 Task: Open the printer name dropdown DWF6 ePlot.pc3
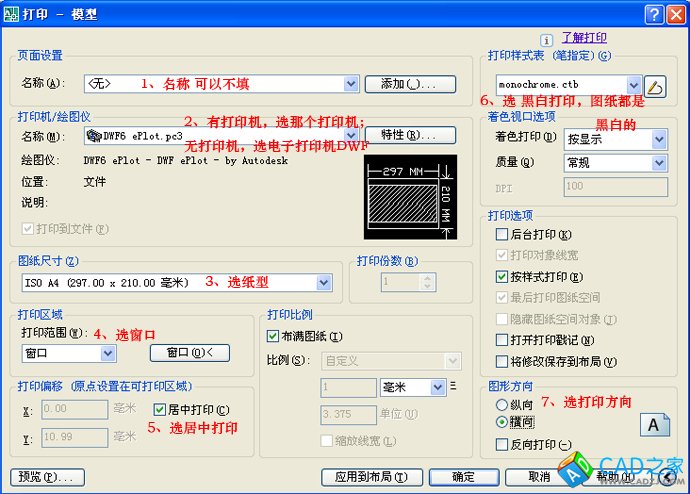point(351,135)
